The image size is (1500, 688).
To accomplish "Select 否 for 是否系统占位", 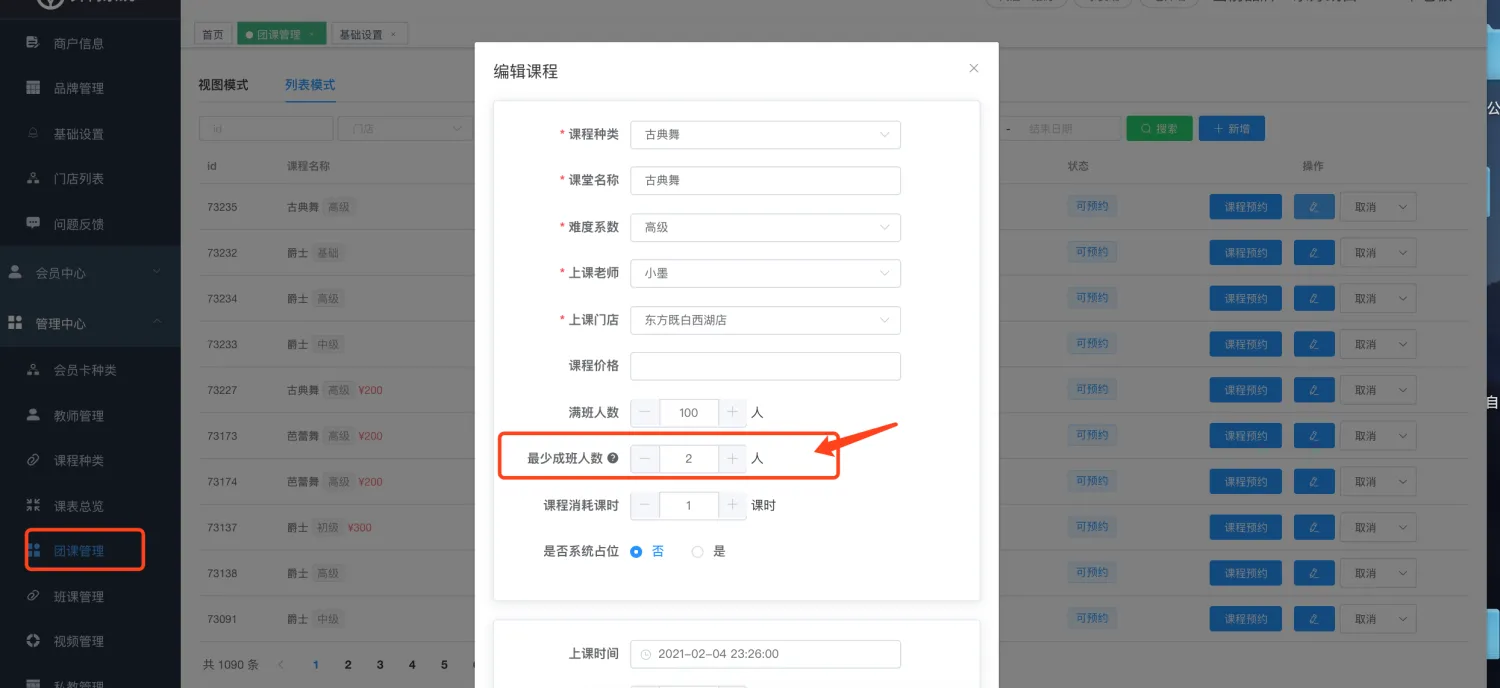I will [x=637, y=552].
